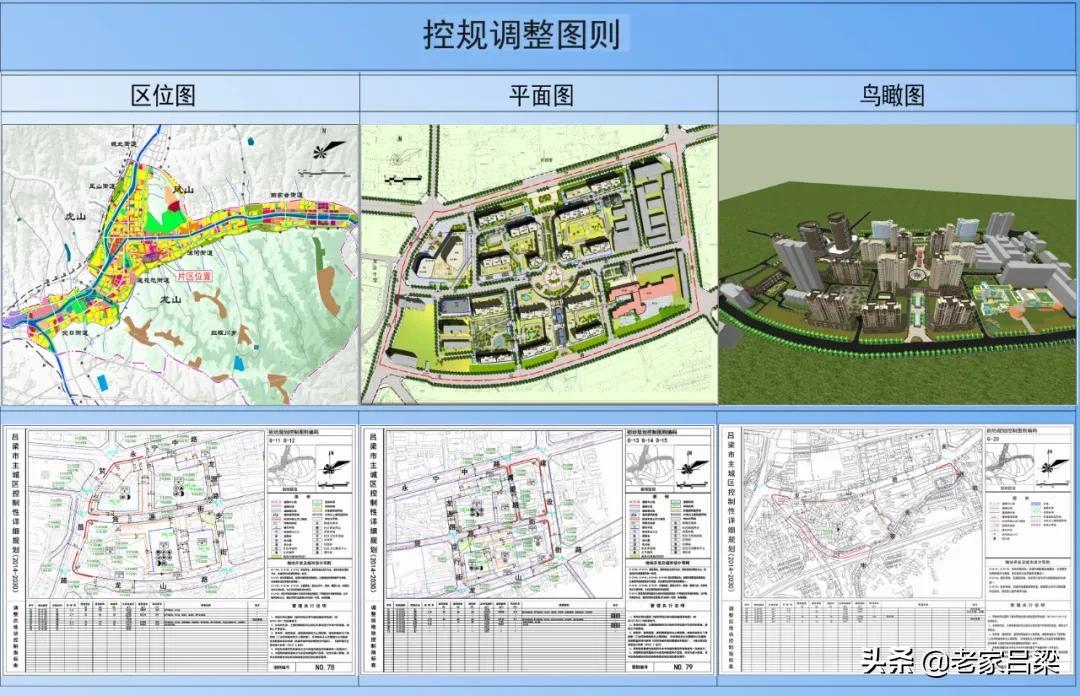Click the NO.78 drawing number label
1080x696 pixels.
[x=325, y=667]
